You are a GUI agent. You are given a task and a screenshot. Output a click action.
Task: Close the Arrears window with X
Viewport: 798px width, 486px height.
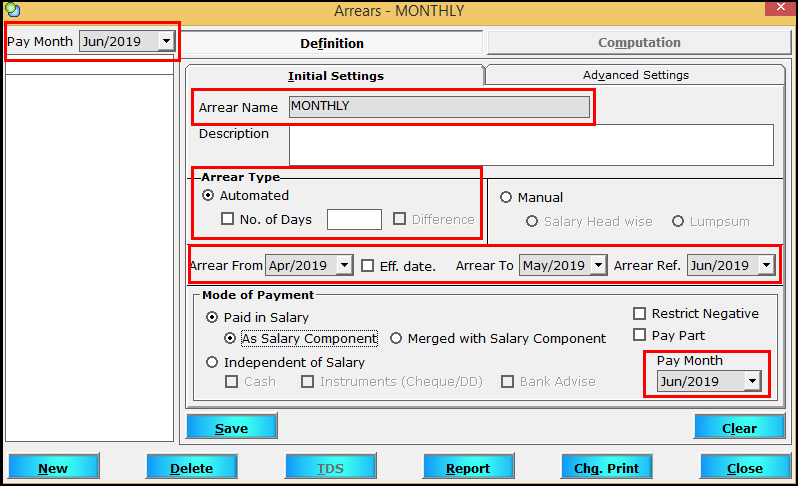coord(781,8)
